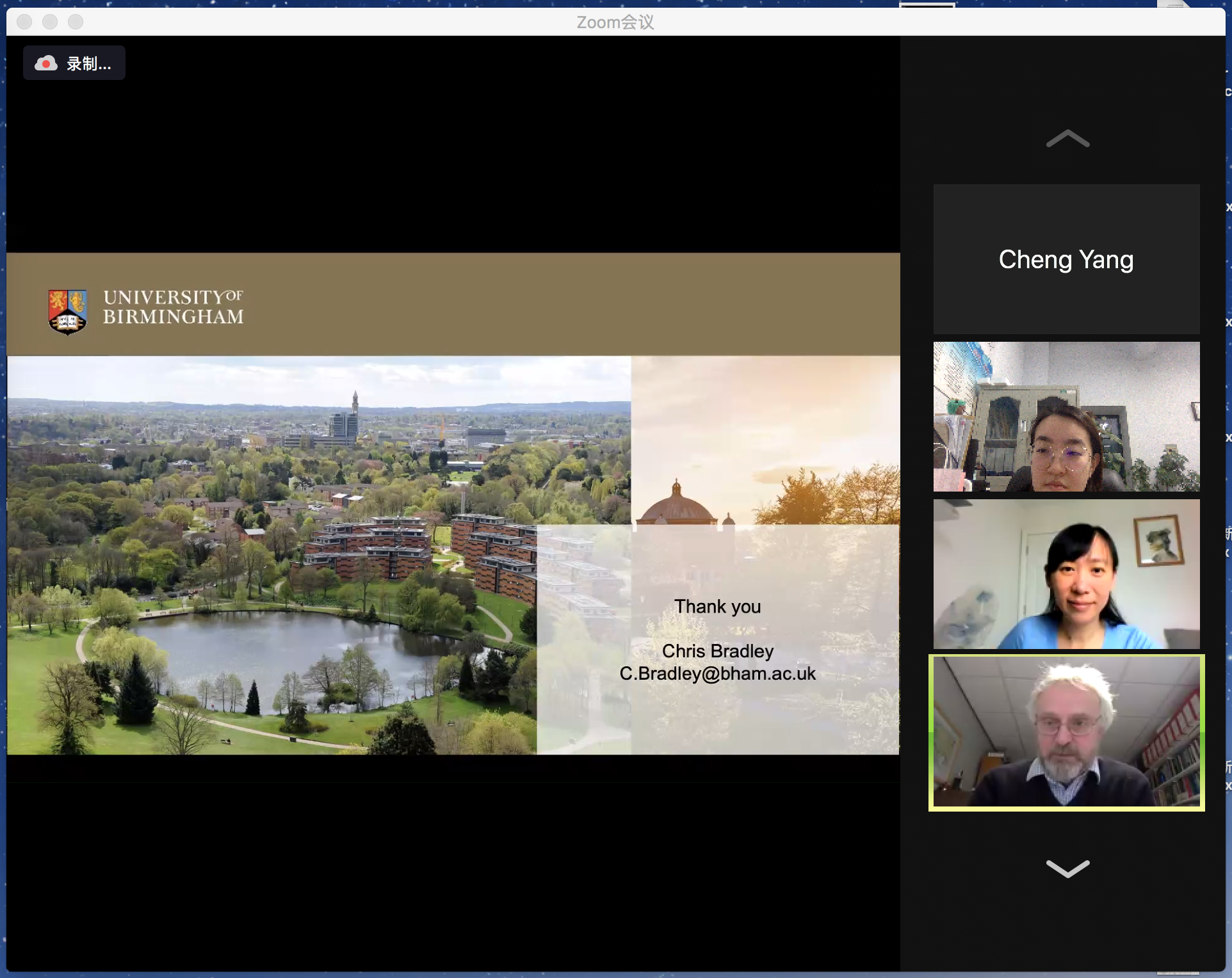Show next participants with the bottom chevron
This screenshot has height=978, width=1232.
(1067, 869)
